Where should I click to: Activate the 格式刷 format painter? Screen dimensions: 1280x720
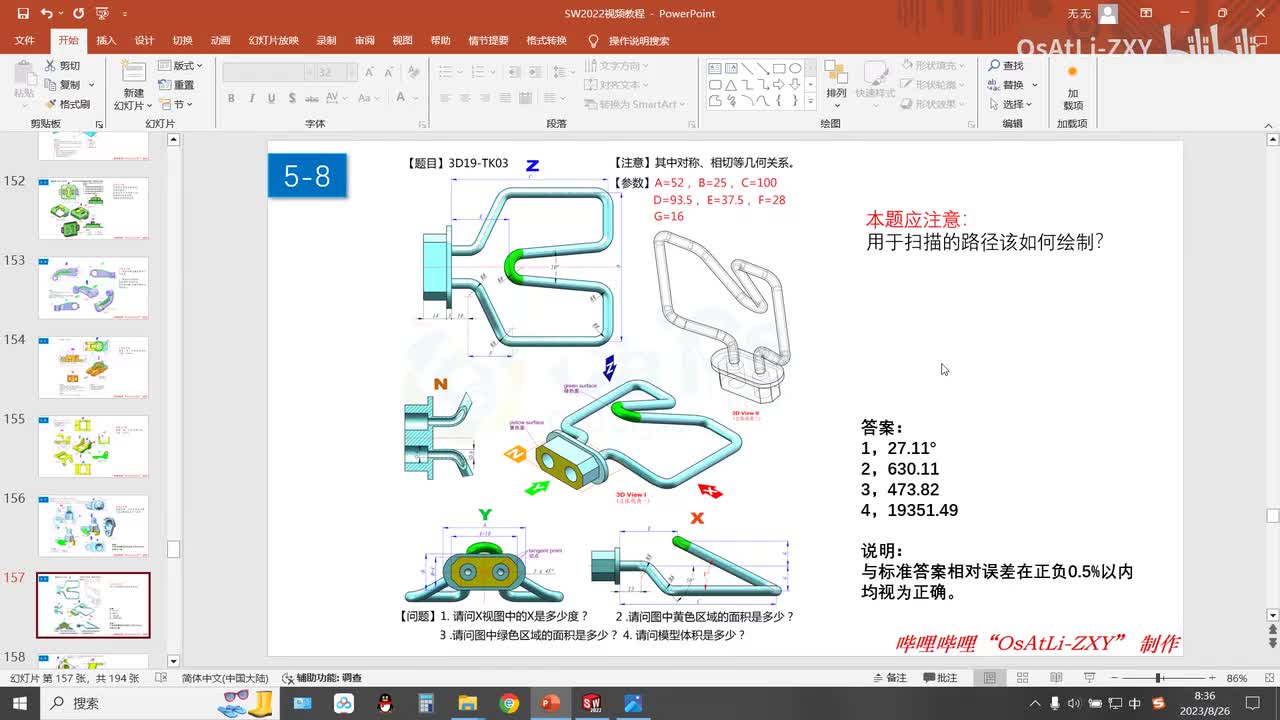[67, 104]
